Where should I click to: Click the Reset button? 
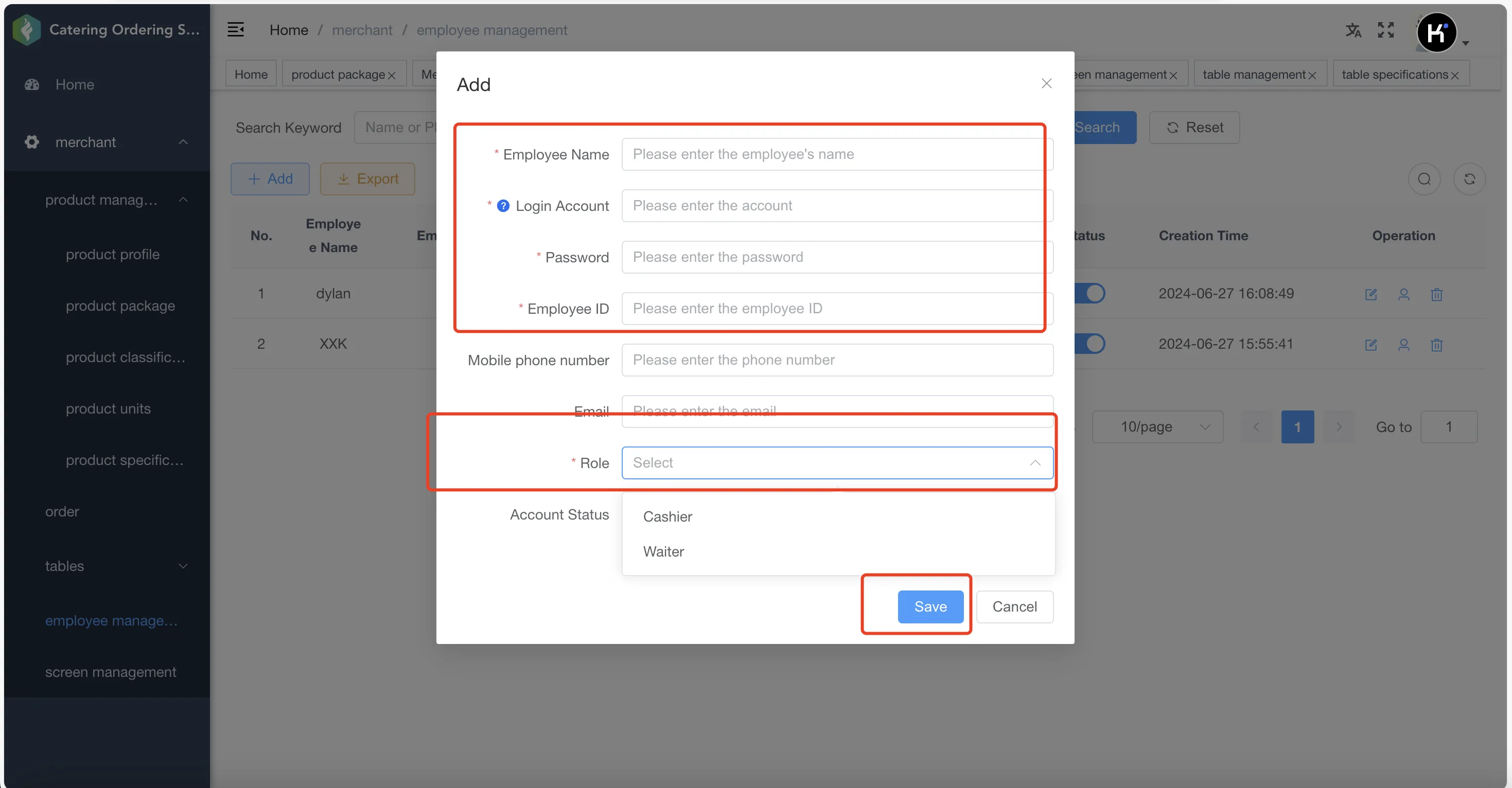[1194, 128]
